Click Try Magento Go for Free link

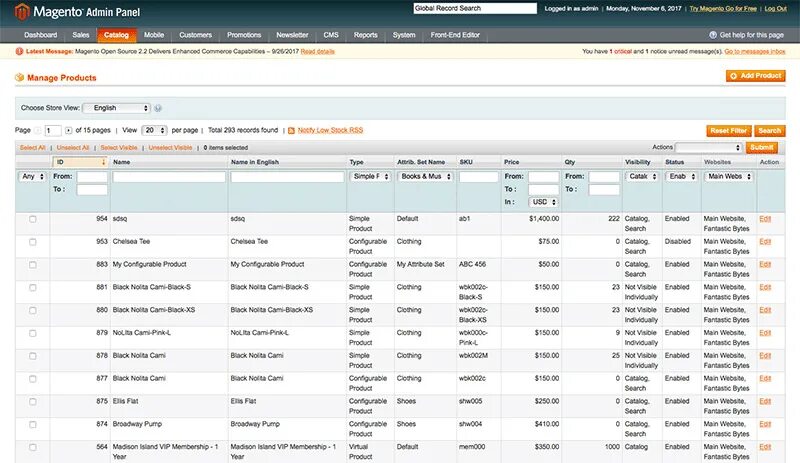(723, 9)
